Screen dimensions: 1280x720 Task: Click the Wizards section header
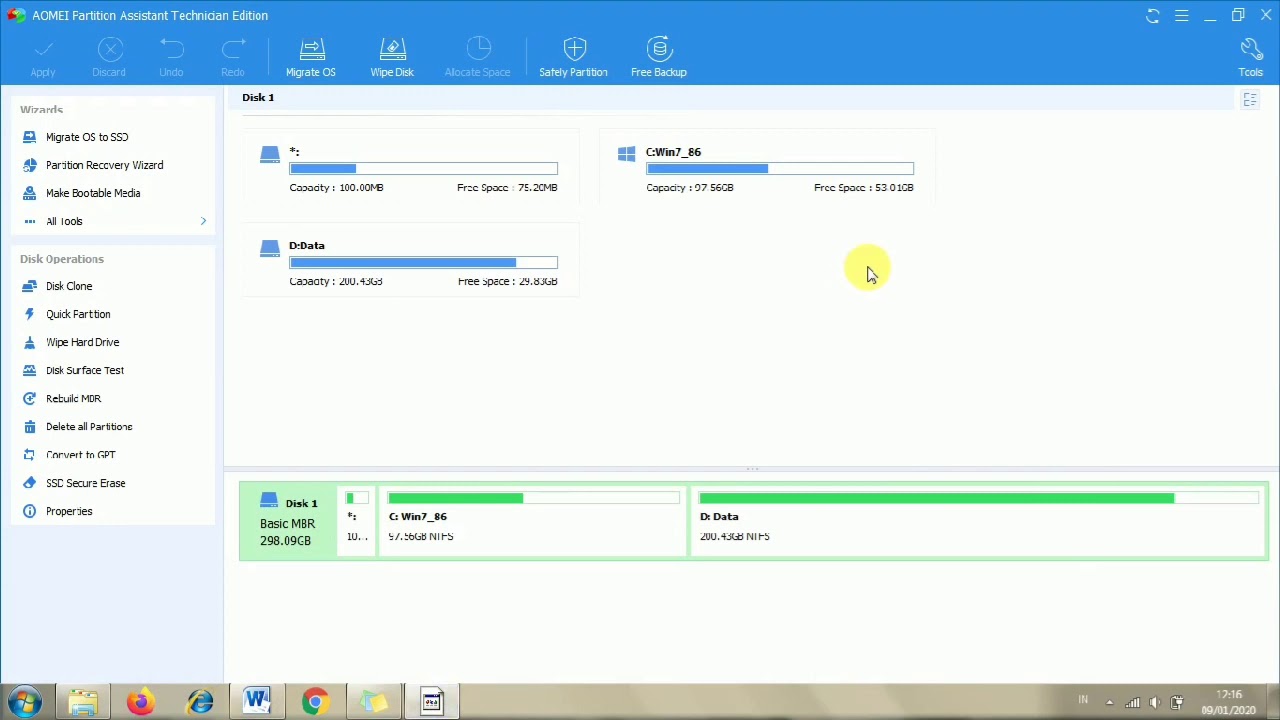(x=41, y=110)
